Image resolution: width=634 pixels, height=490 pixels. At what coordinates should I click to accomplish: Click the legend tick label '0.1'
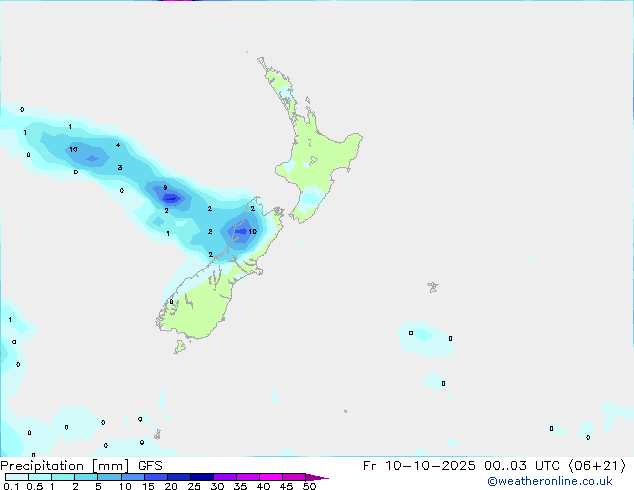tap(11, 486)
